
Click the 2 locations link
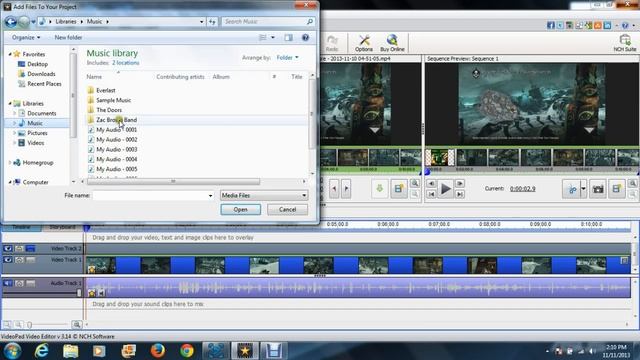pyautogui.click(x=126, y=63)
